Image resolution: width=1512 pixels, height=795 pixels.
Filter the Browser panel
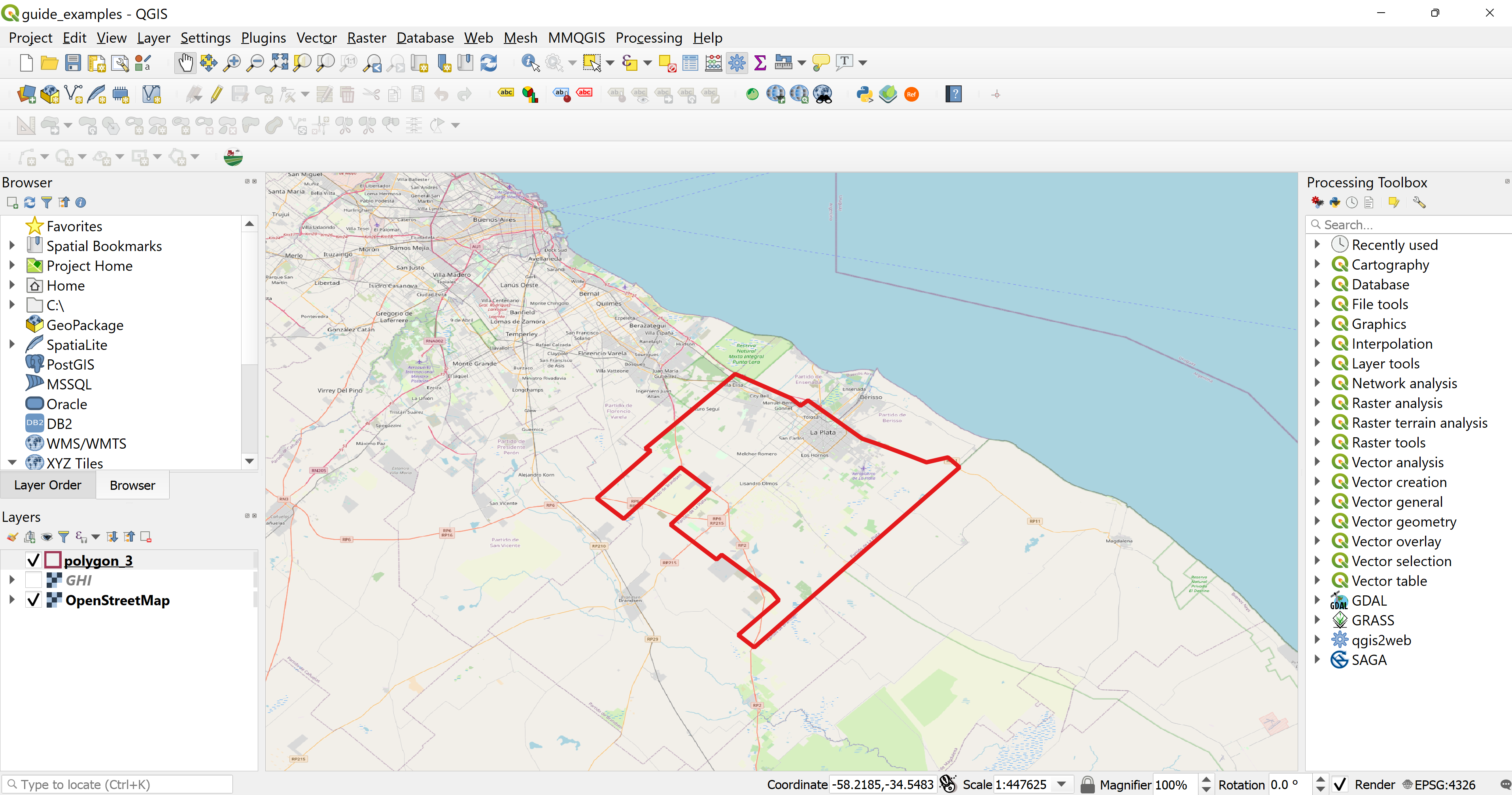click(46, 202)
